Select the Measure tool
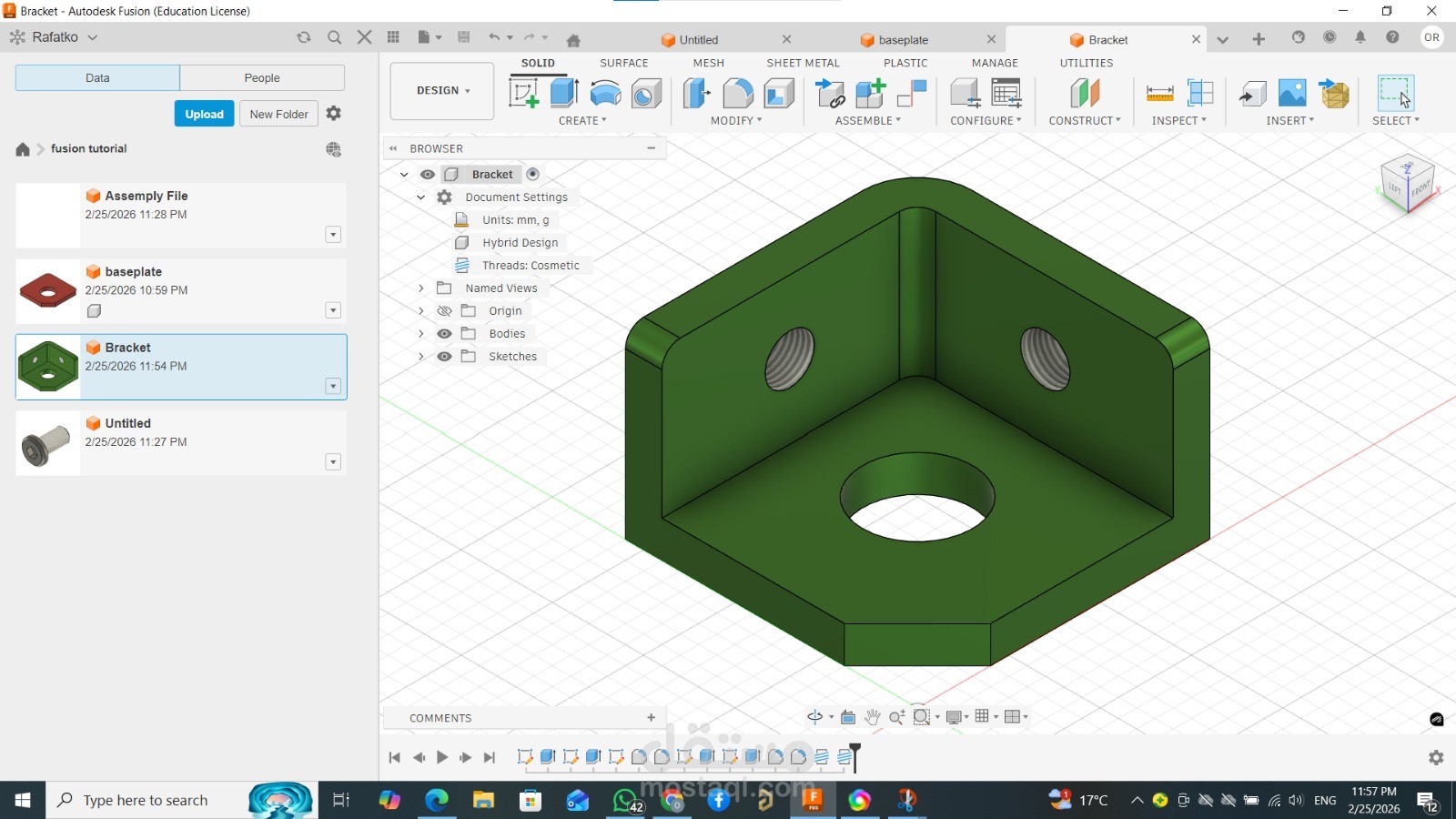The height and width of the screenshot is (819, 1456). click(x=1159, y=93)
